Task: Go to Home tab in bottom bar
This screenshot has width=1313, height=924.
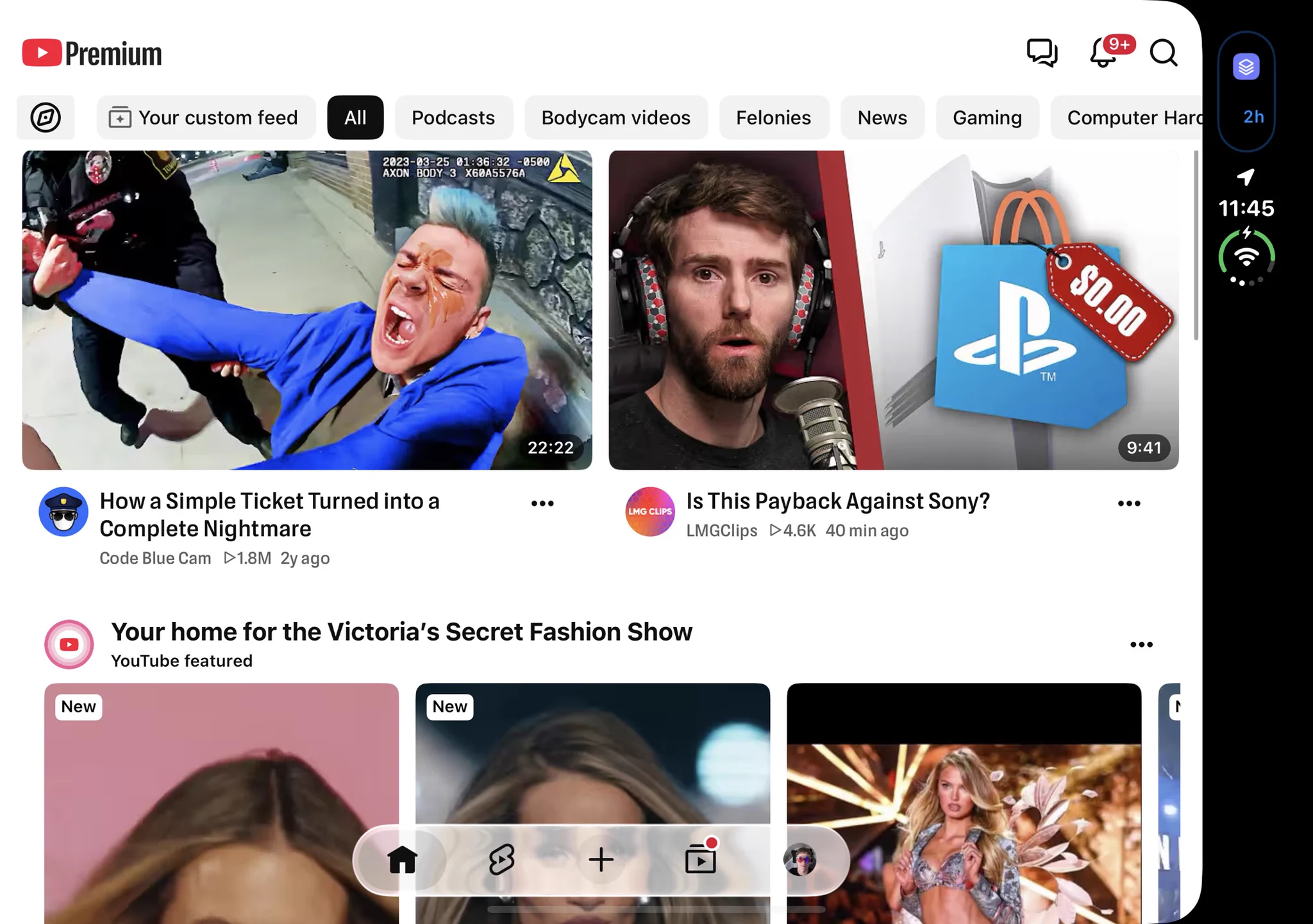Action: point(402,859)
